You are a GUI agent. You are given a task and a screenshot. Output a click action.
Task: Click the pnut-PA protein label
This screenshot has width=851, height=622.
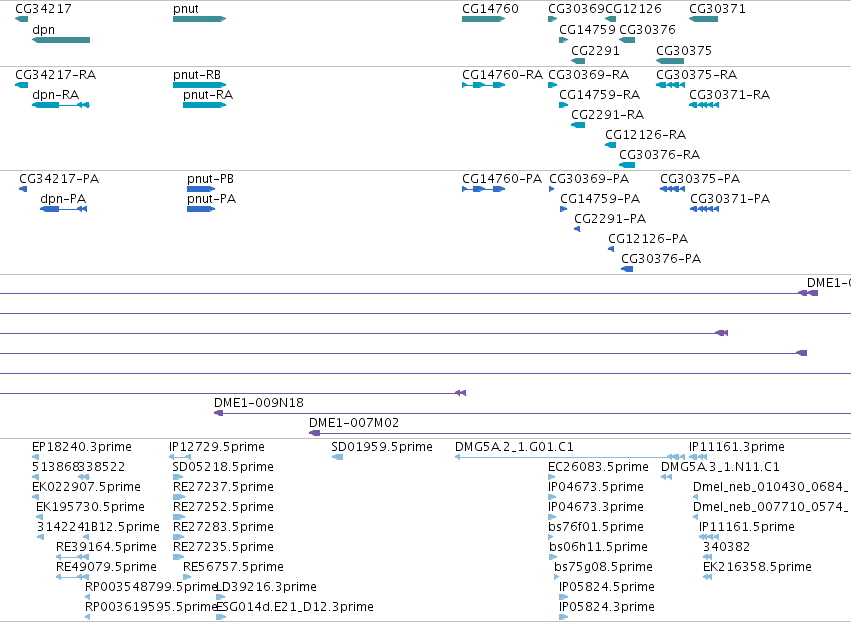tap(212, 199)
